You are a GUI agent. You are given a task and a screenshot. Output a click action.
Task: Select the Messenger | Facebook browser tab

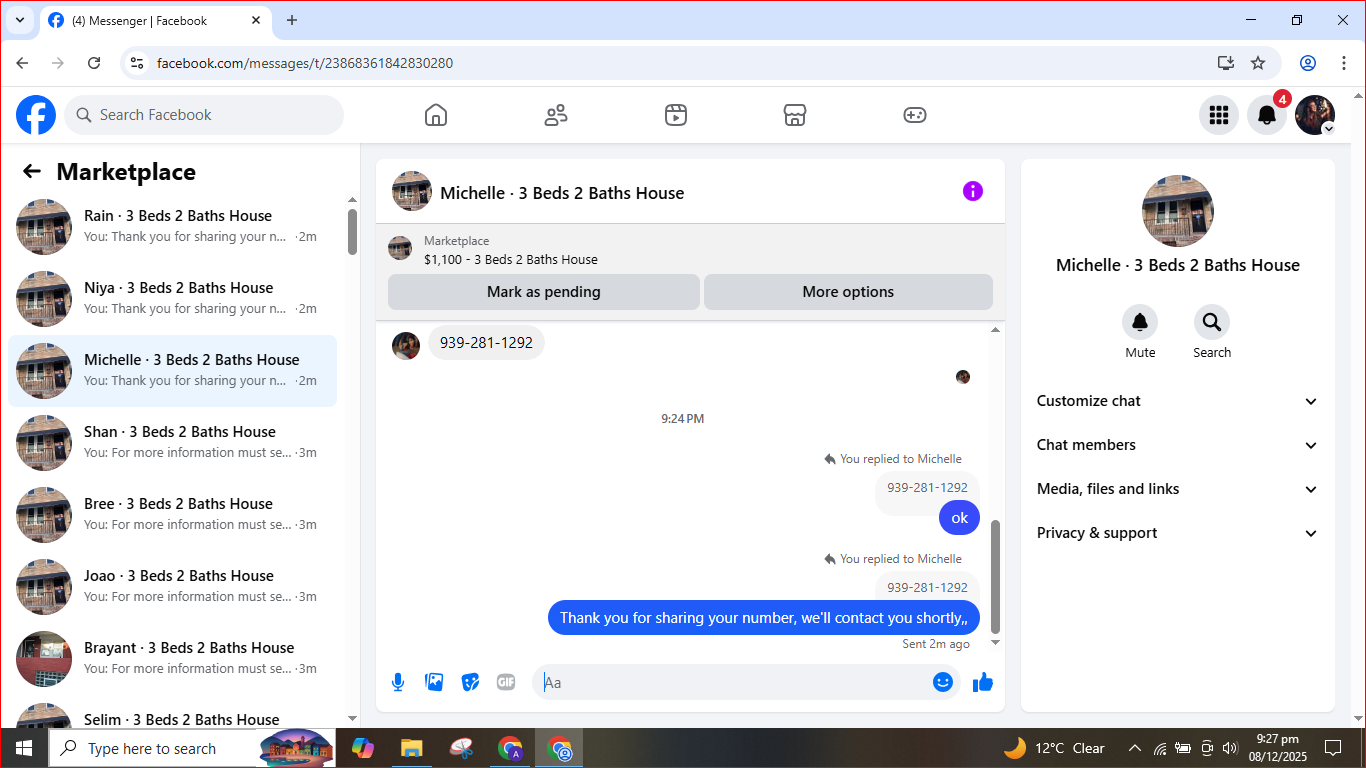[155, 20]
